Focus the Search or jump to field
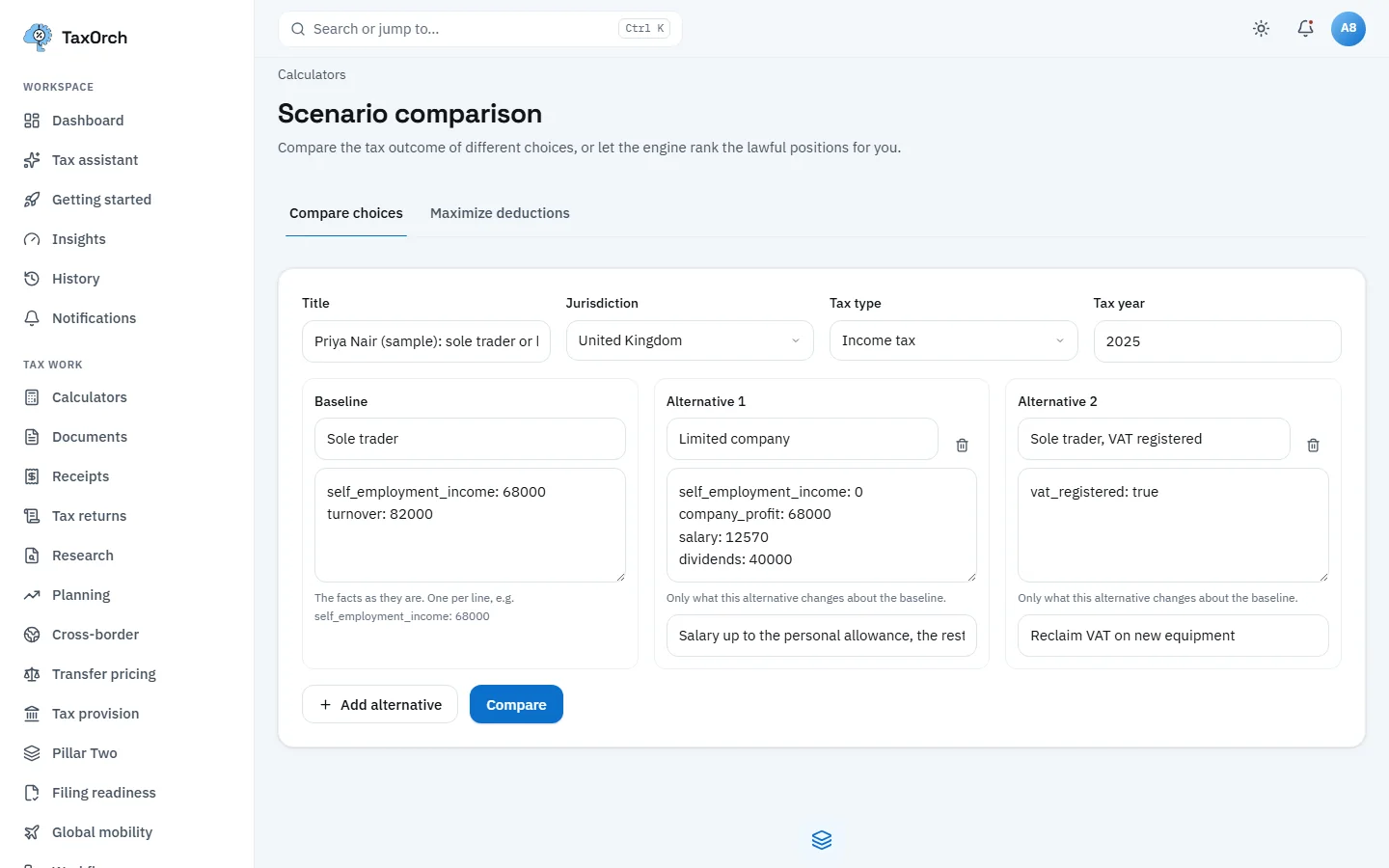The image size is (1389, 868). [480, 29]
